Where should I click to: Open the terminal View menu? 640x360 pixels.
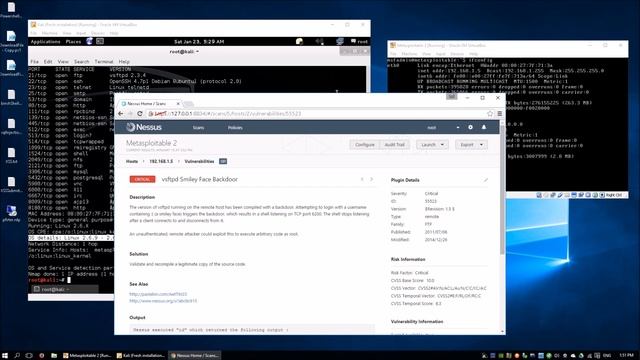[x=63, y=62]
